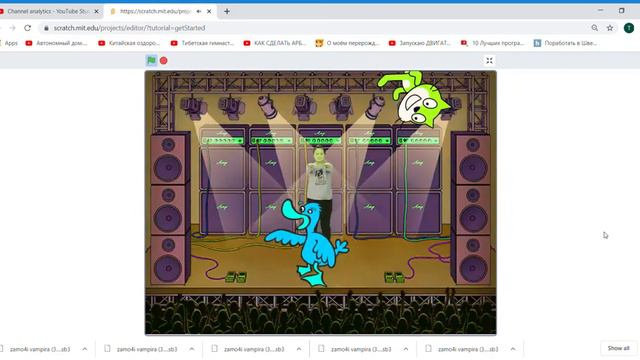Show all downloads

click(x=618, y=348)
